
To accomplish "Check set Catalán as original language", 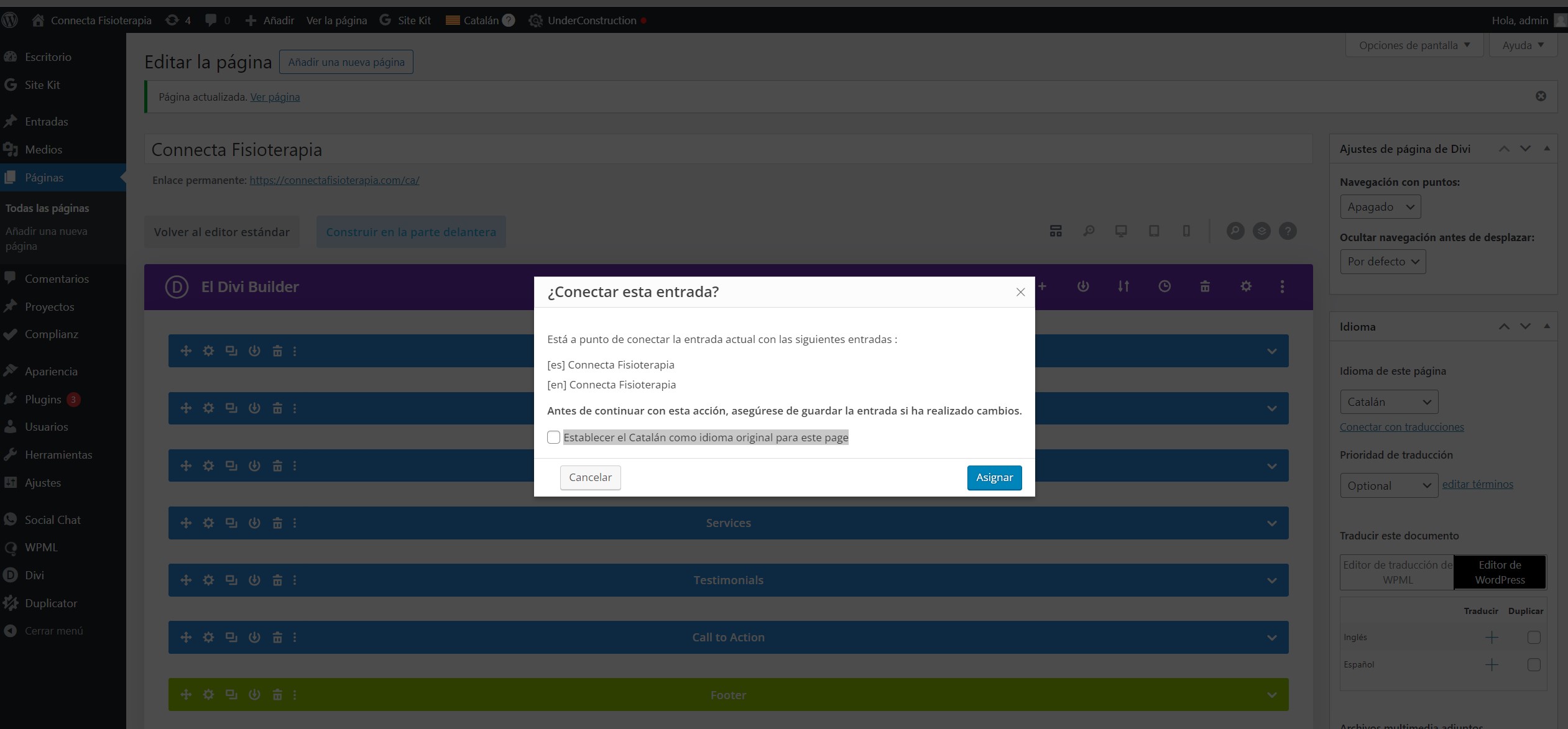I will point(553,438).
